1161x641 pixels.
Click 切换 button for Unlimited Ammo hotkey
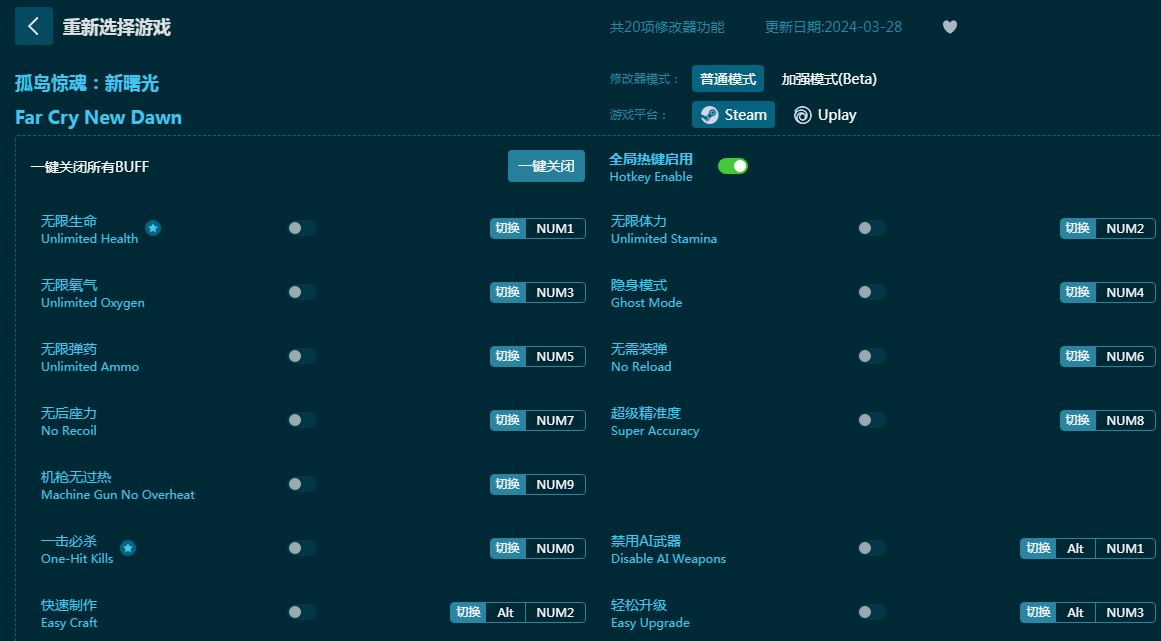coord(508,357)
